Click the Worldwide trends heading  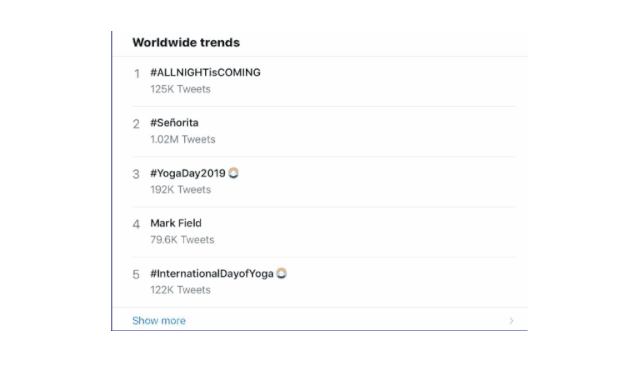(186, 42)
